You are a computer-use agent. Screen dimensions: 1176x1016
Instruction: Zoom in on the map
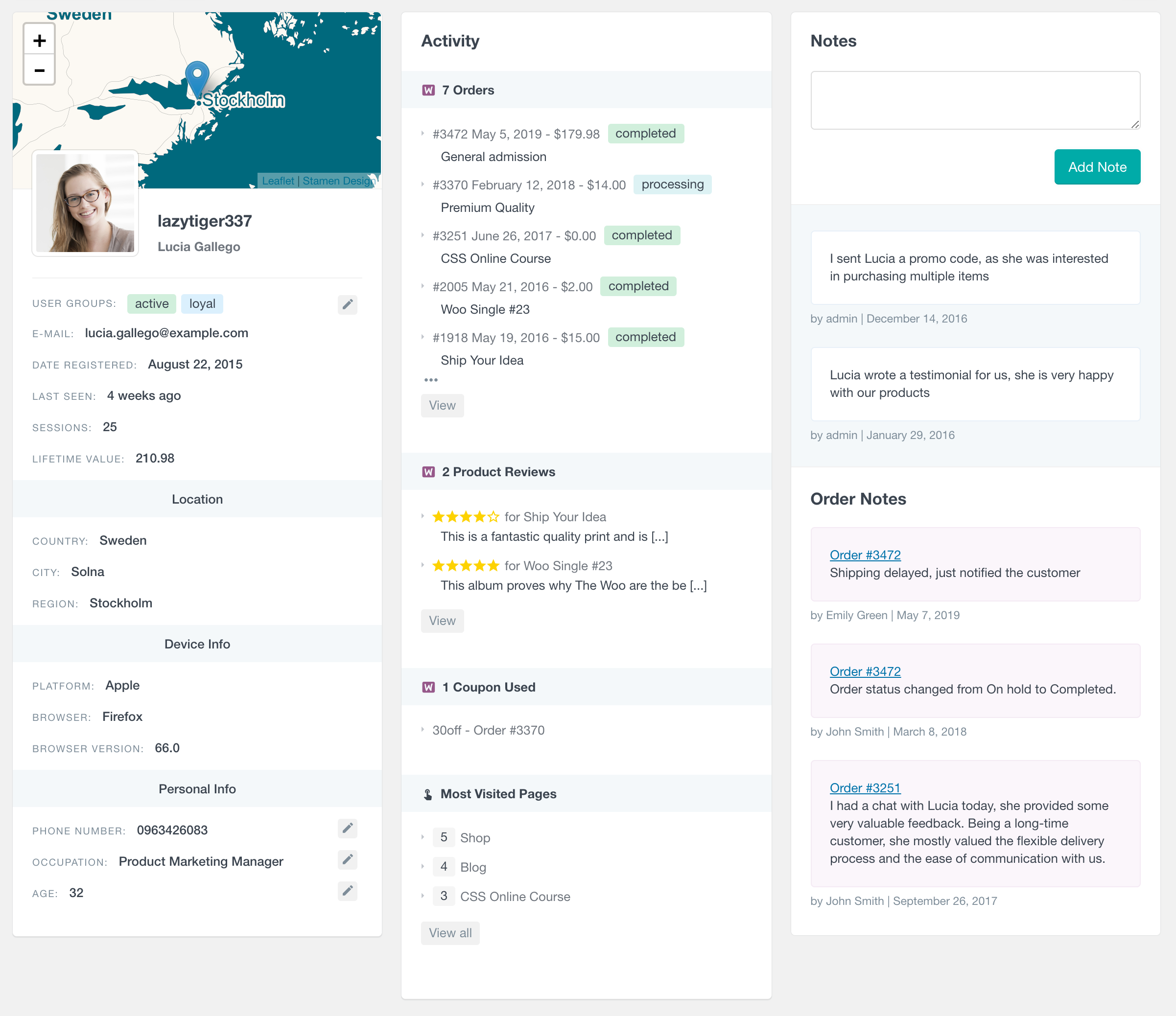click(39, 40)
